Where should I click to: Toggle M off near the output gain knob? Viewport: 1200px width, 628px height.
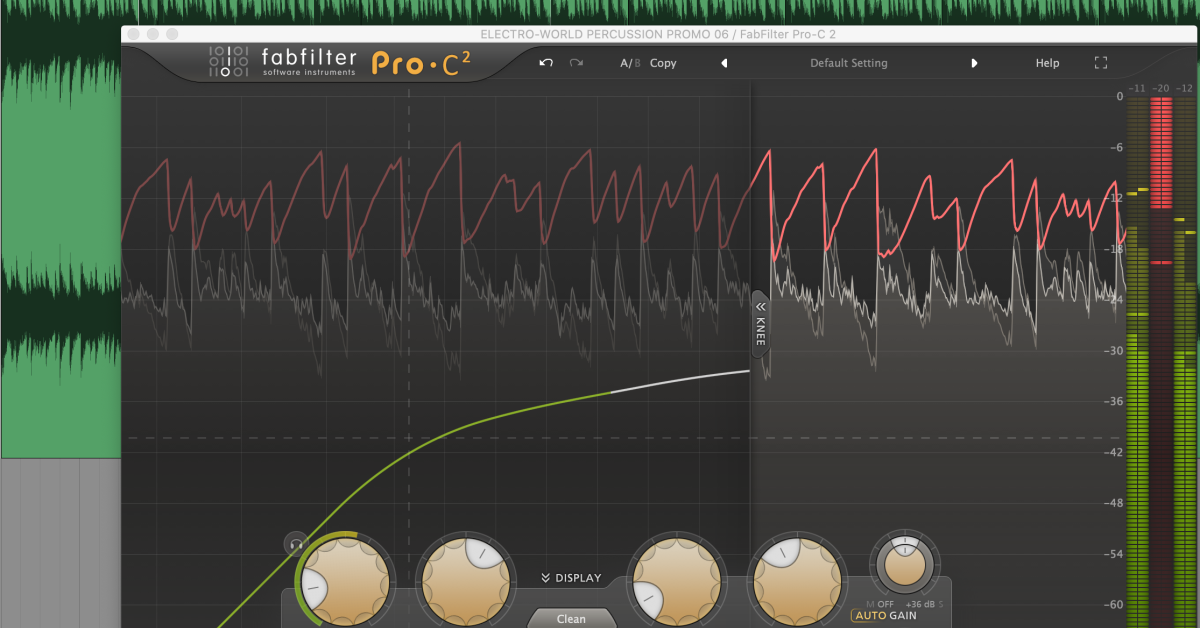click(878, 604)
